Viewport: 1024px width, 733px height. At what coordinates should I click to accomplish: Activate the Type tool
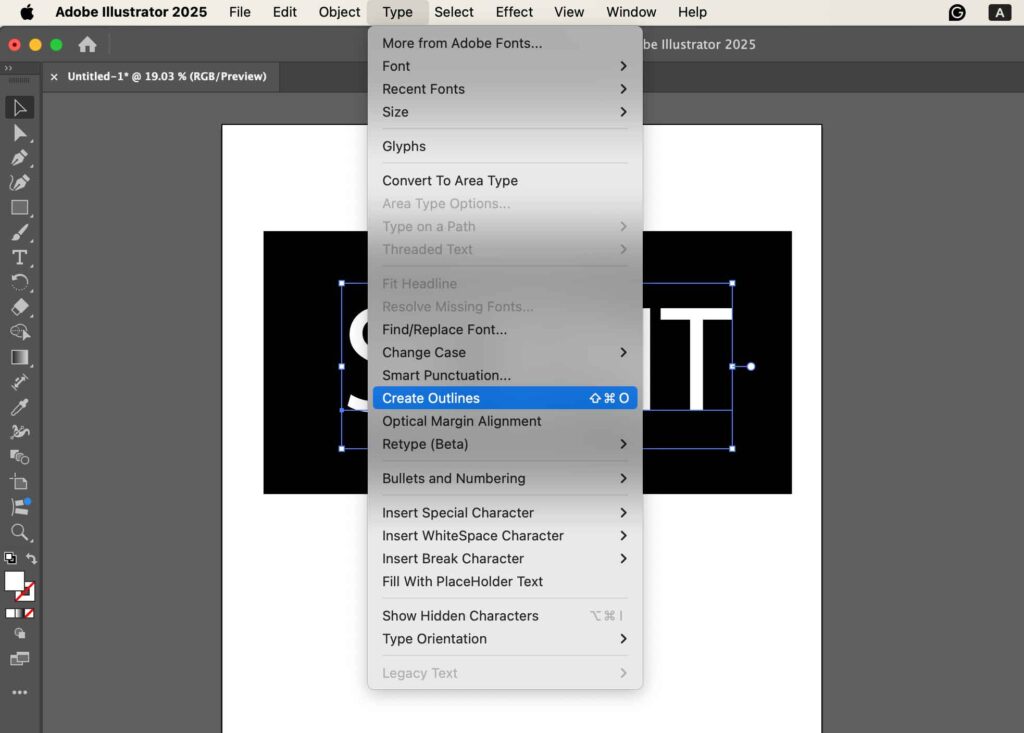pos(19,257)
